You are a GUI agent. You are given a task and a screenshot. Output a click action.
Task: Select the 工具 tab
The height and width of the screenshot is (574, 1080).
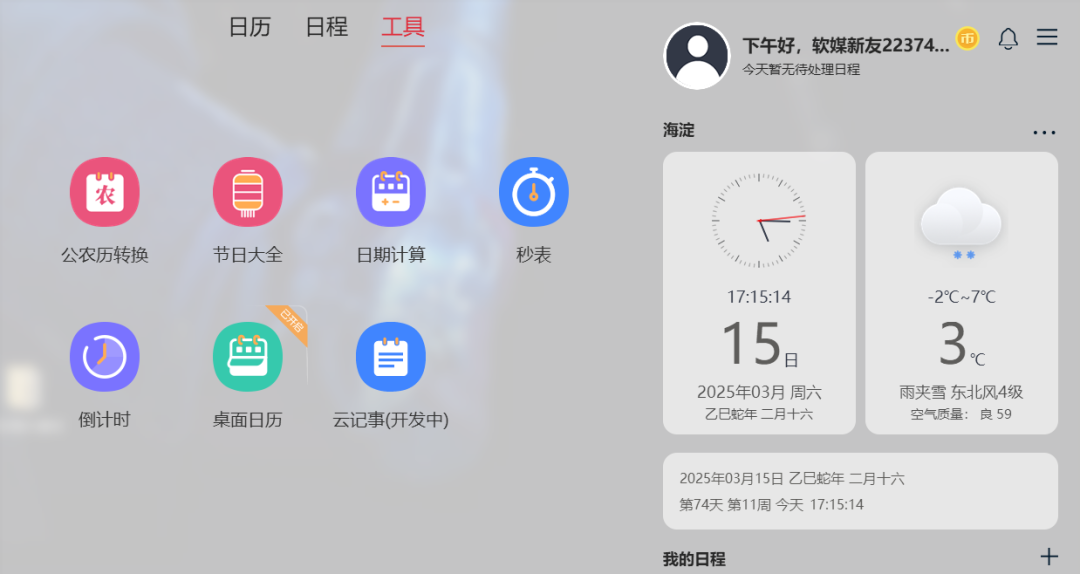(x=403, y=29)
